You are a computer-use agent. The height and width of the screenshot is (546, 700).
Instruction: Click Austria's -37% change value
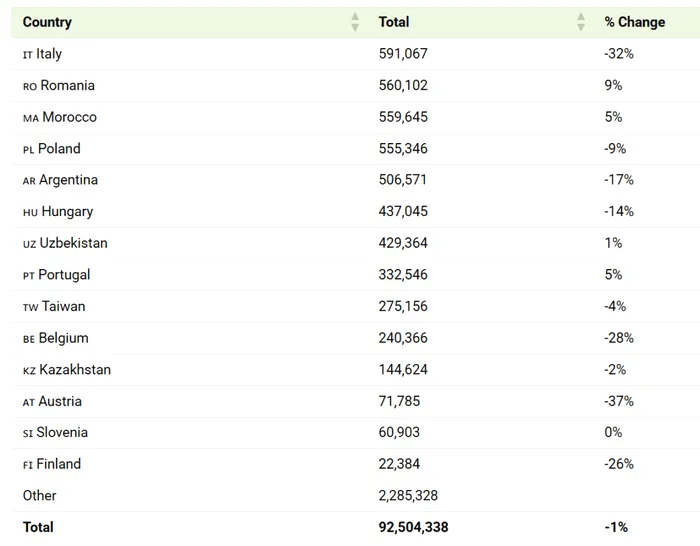click(x=619, y=401)
